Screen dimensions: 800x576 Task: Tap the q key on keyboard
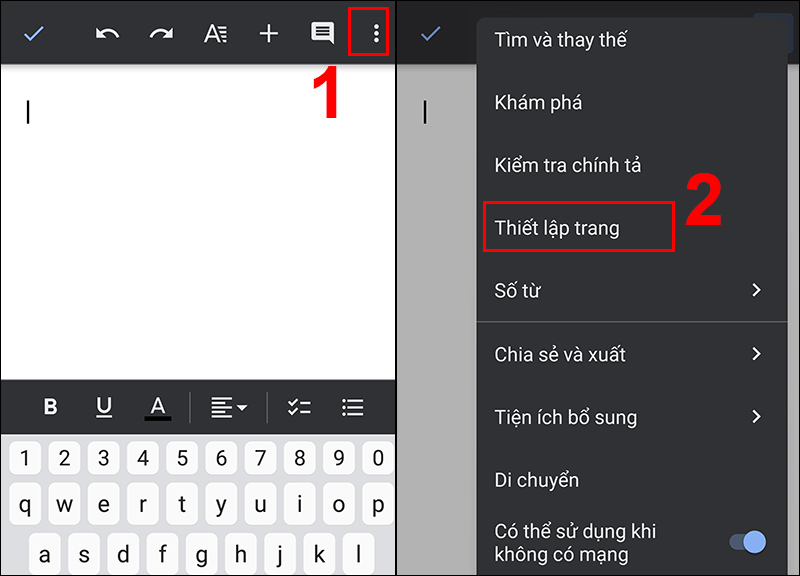click(25, 504)
